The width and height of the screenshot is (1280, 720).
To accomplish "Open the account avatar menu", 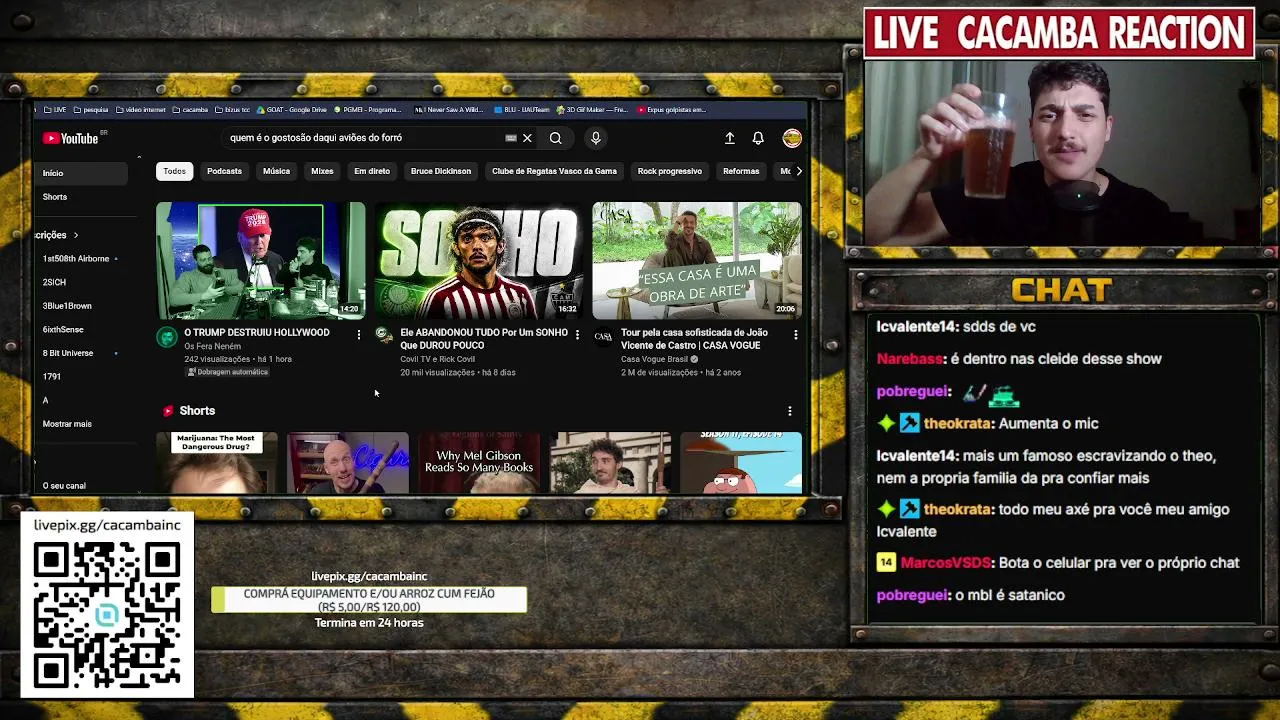I will [792, 138].
